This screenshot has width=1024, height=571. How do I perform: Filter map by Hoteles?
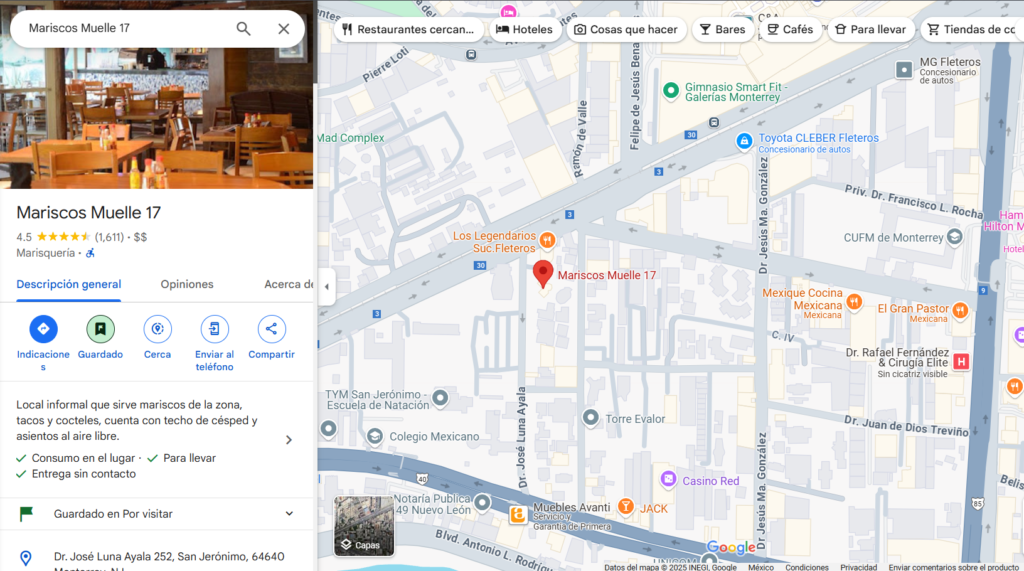click(x=524, y=30)
